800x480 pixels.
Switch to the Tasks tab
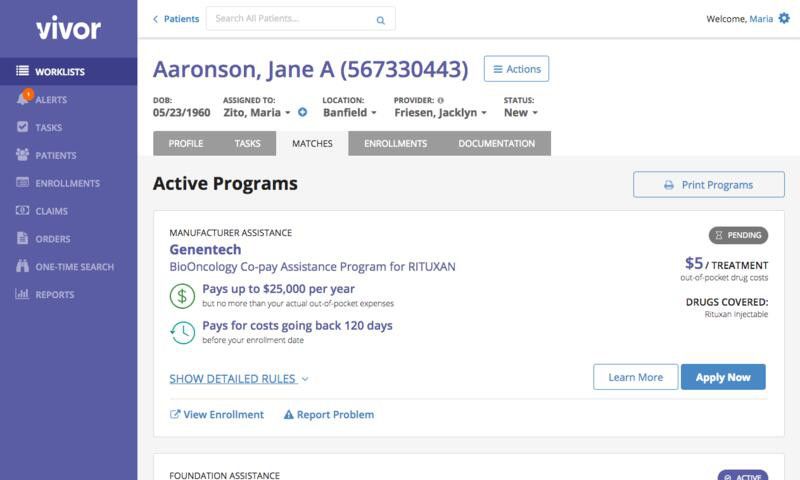tap(247, 143)
